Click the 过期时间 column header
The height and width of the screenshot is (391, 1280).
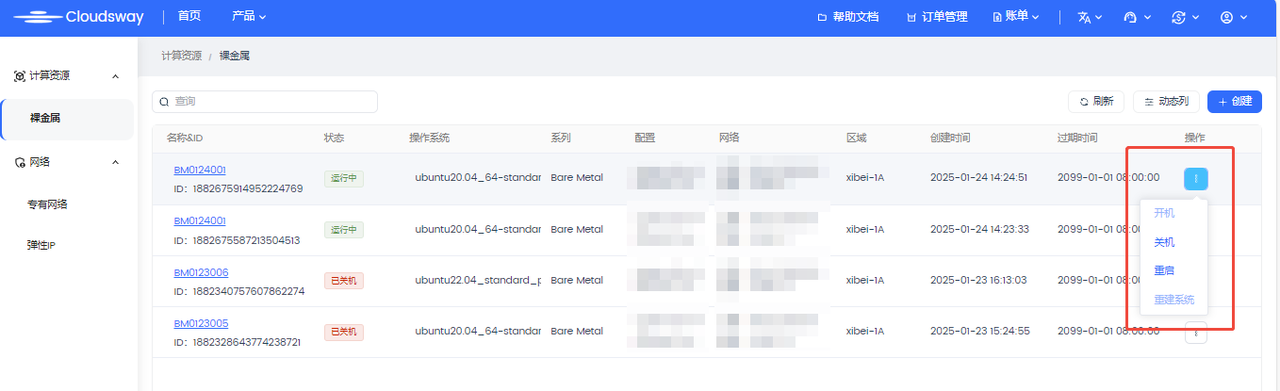pos(1077,137)
